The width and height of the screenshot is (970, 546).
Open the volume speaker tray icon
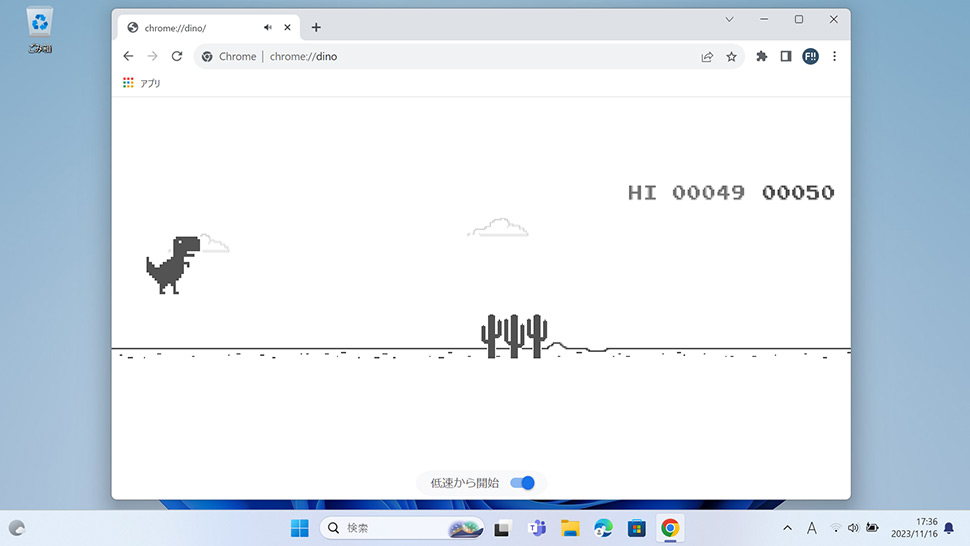pos(854,528)
